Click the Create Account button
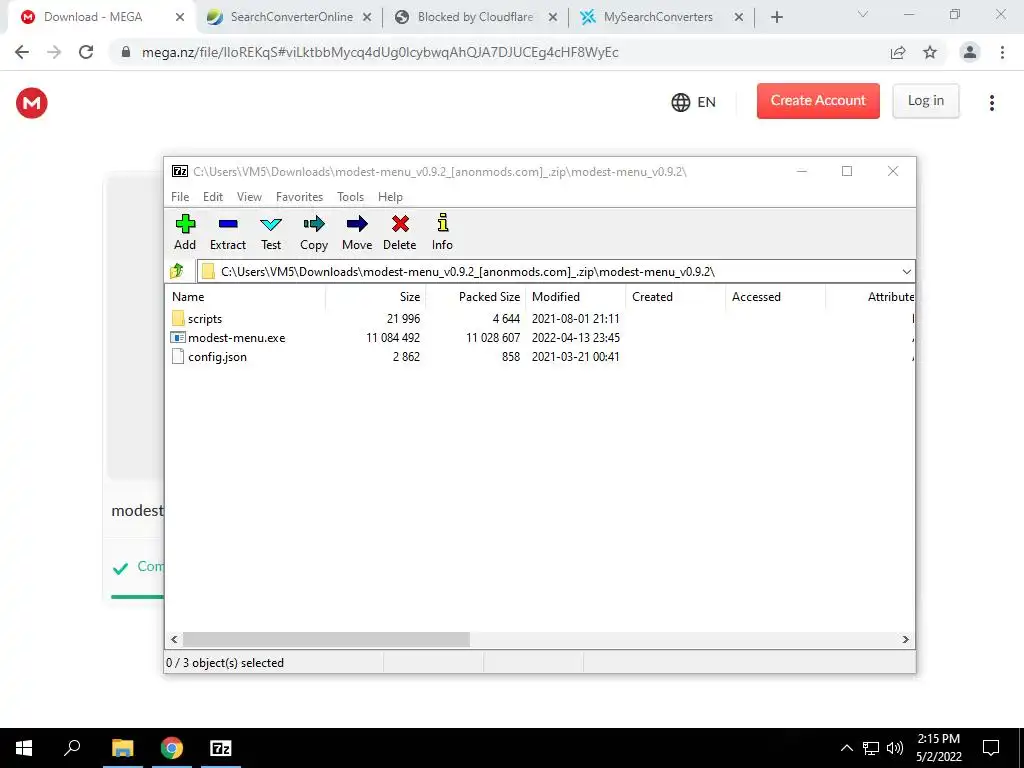1024x768 pixels. click(x=818, y=101)
